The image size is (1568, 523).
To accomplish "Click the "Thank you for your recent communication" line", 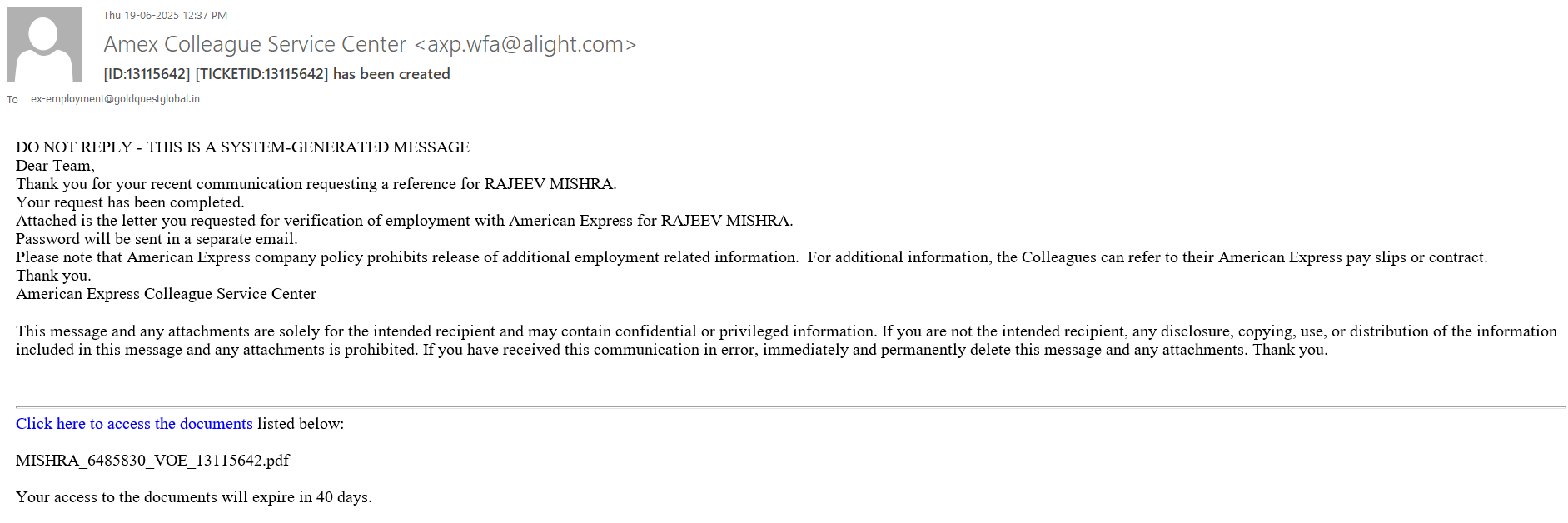I will [316, 184].
